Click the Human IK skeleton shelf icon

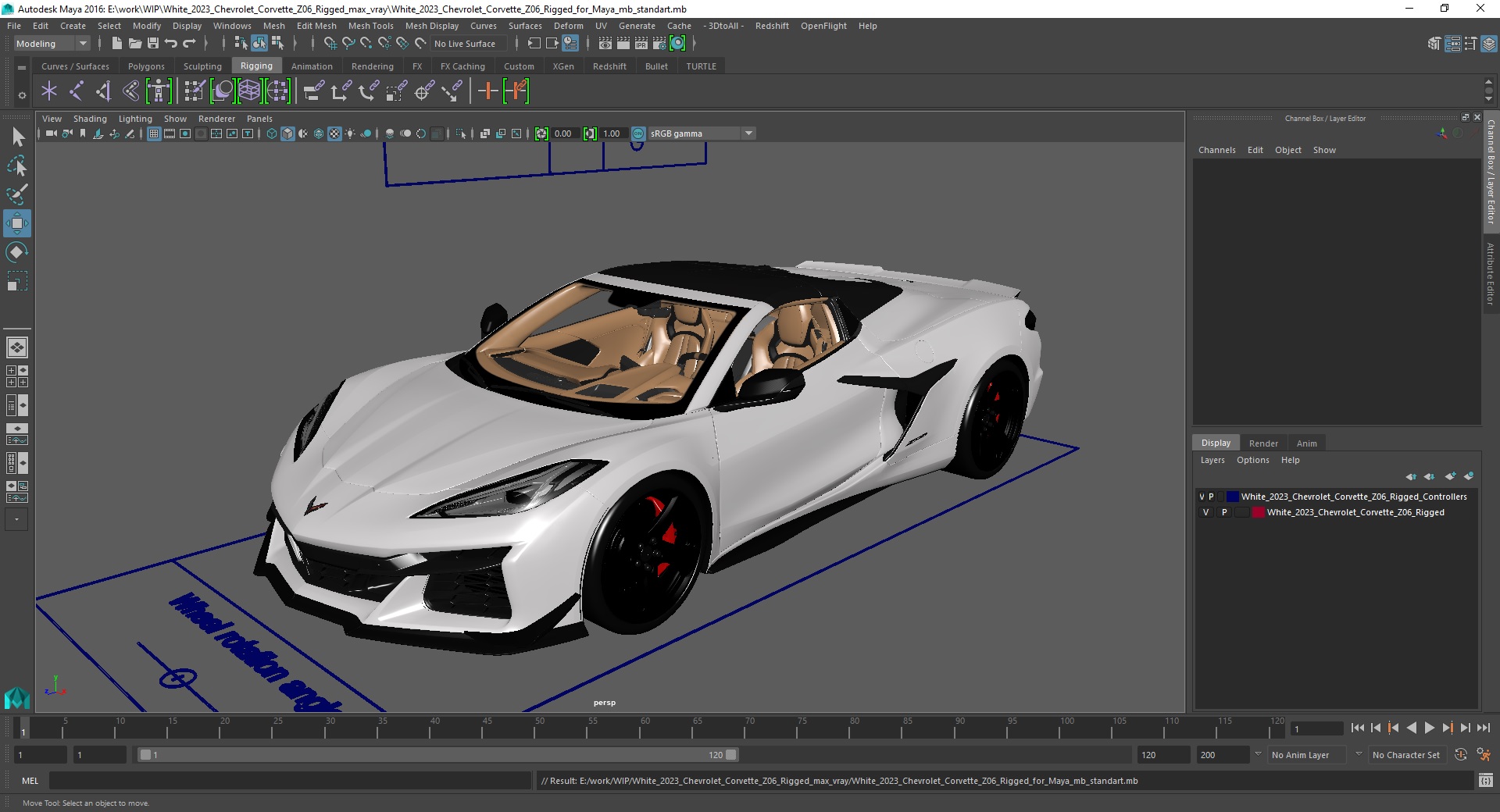pos(159,91)
